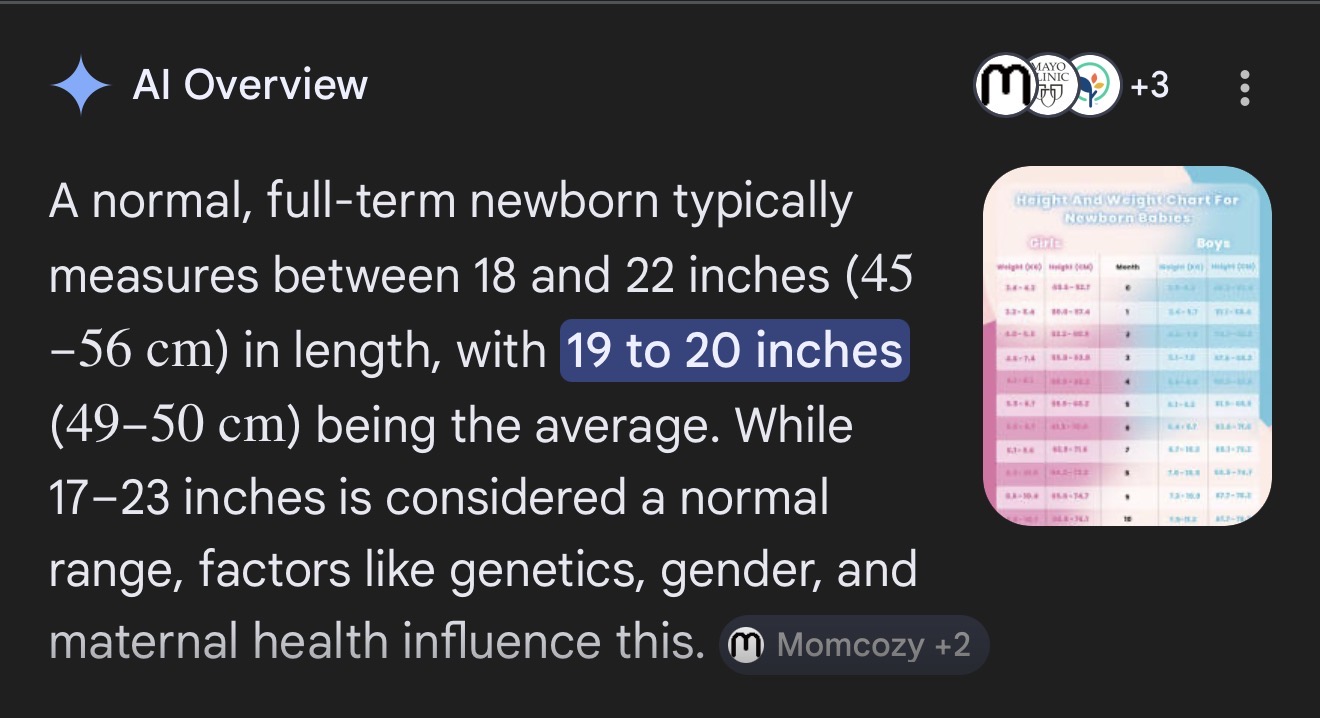
Task: Expand the +2 citations beside Momcozy
Action: [x=952, y=646]
